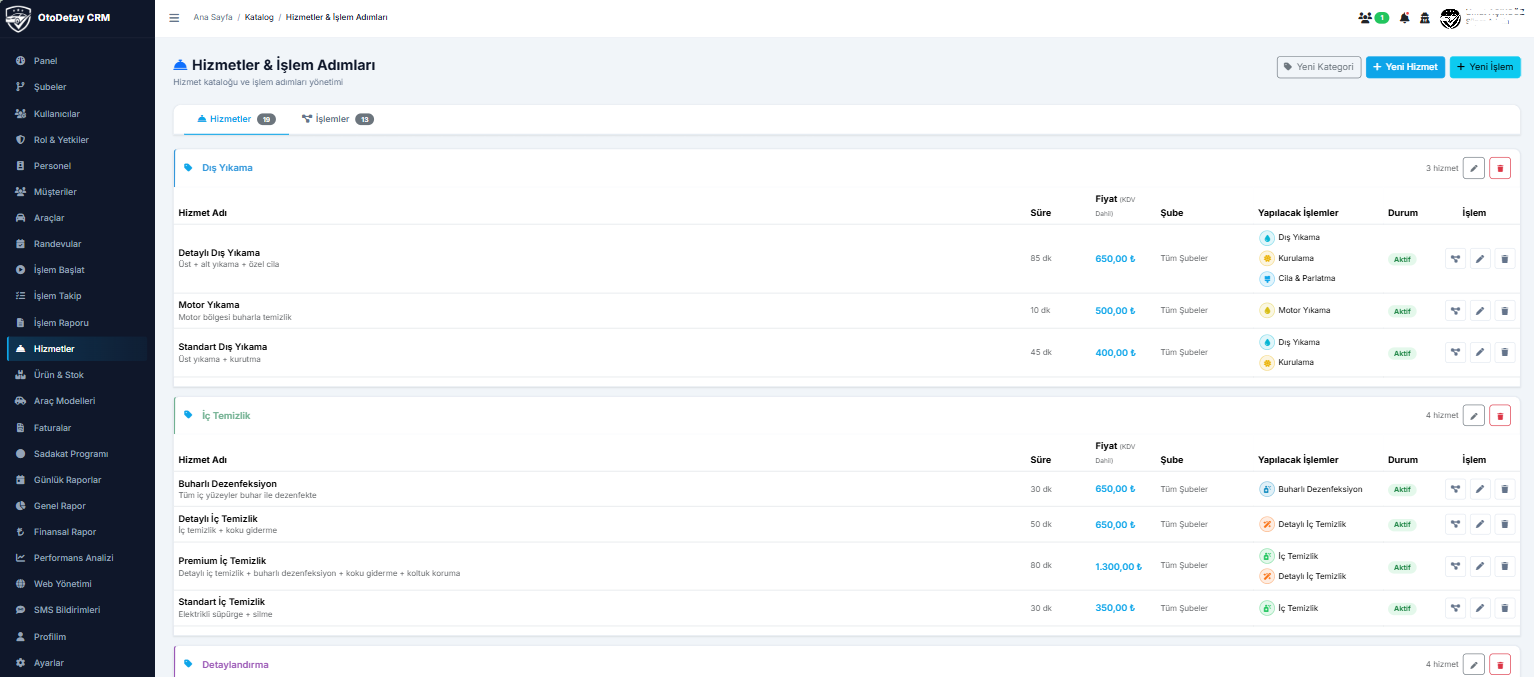Click the Yeni Kategori button
This screenshot has height=677, width=1534.
[x=1319, y=67]
